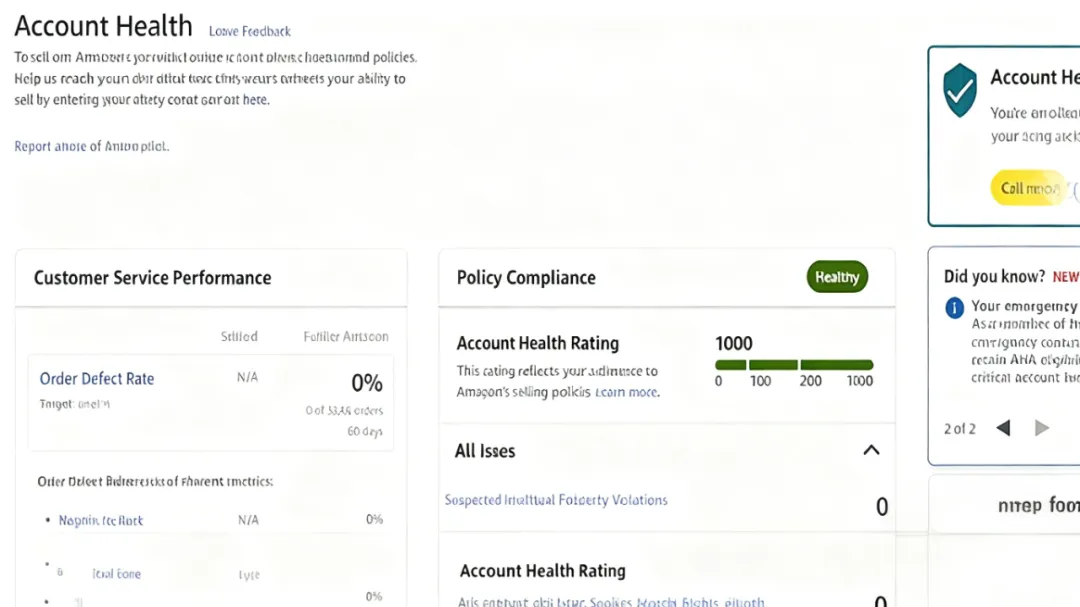The image size is (1080, 607).
Task: Collapse the All Issues section chevron
Action: [x=871, y=450]
